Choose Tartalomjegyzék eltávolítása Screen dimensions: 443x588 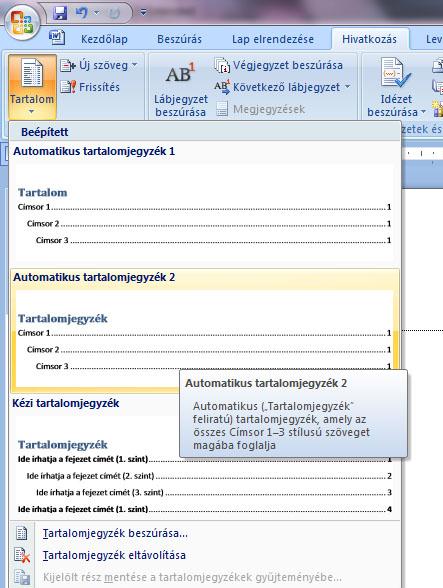tap(114, 555)
